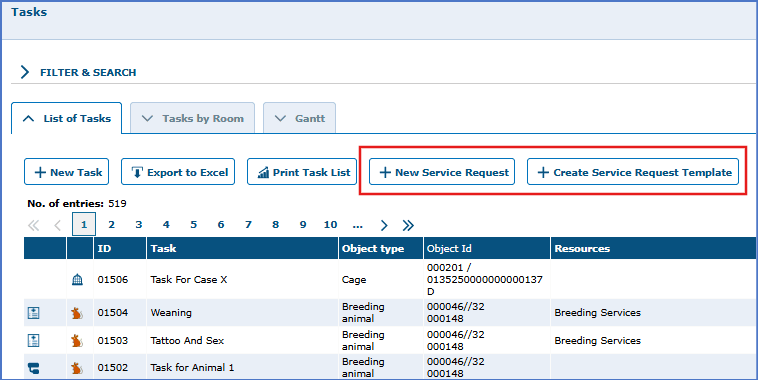Sort by Resources column header

[x=654, y=248]
